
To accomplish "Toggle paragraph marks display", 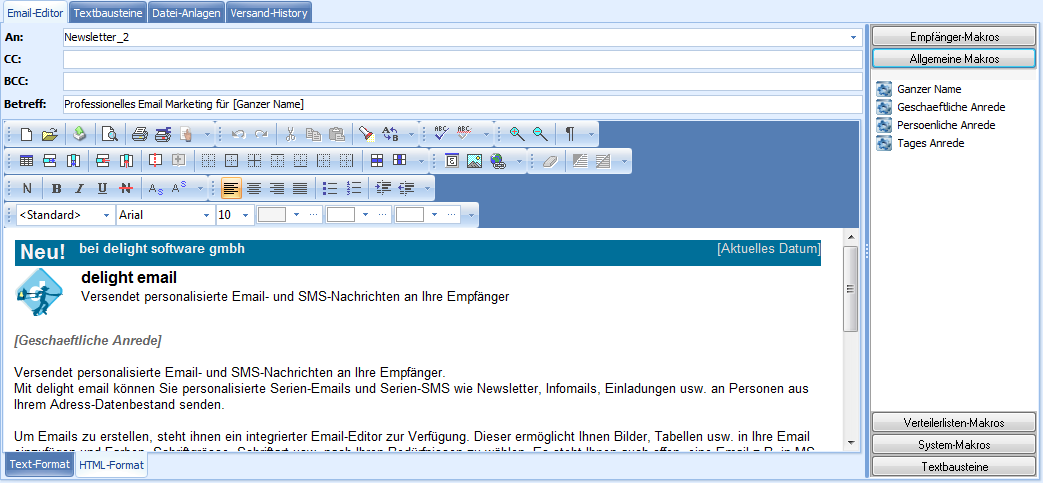I will 569,134.
